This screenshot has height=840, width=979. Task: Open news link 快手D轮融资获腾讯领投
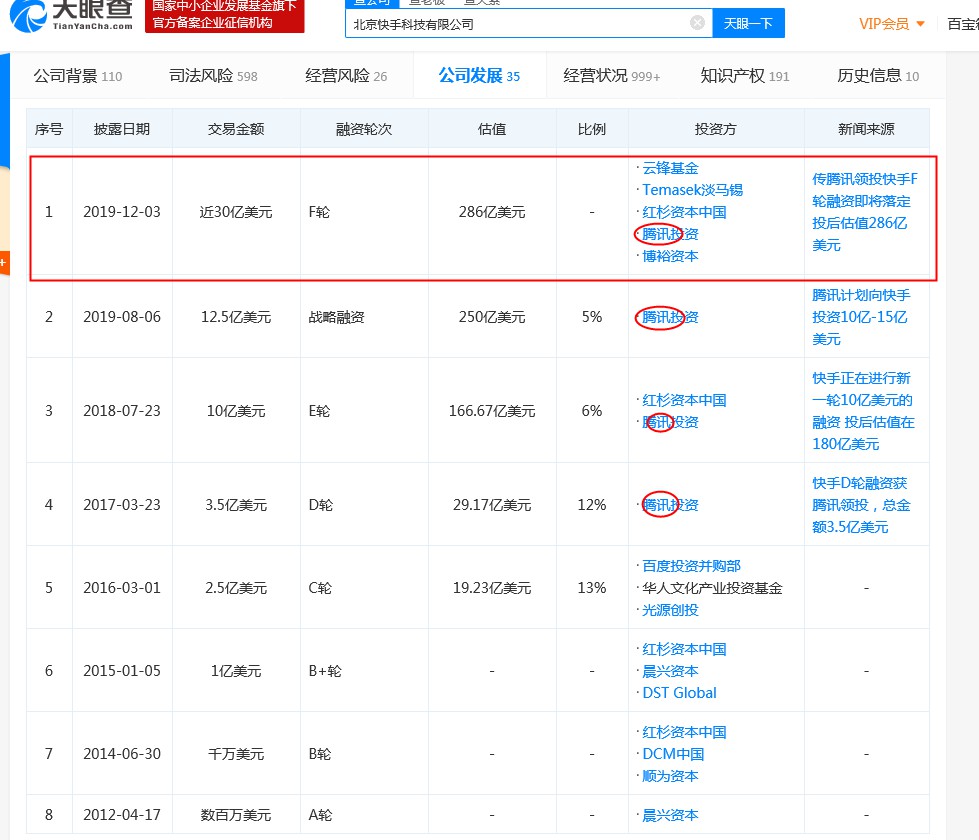(x=861, y=505)
